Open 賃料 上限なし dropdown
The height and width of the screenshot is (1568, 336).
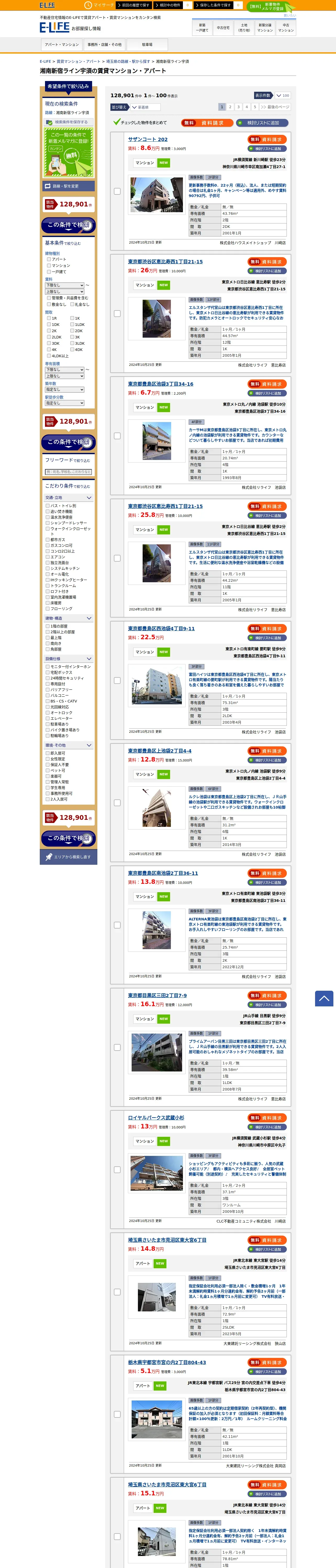coord(65,292)
